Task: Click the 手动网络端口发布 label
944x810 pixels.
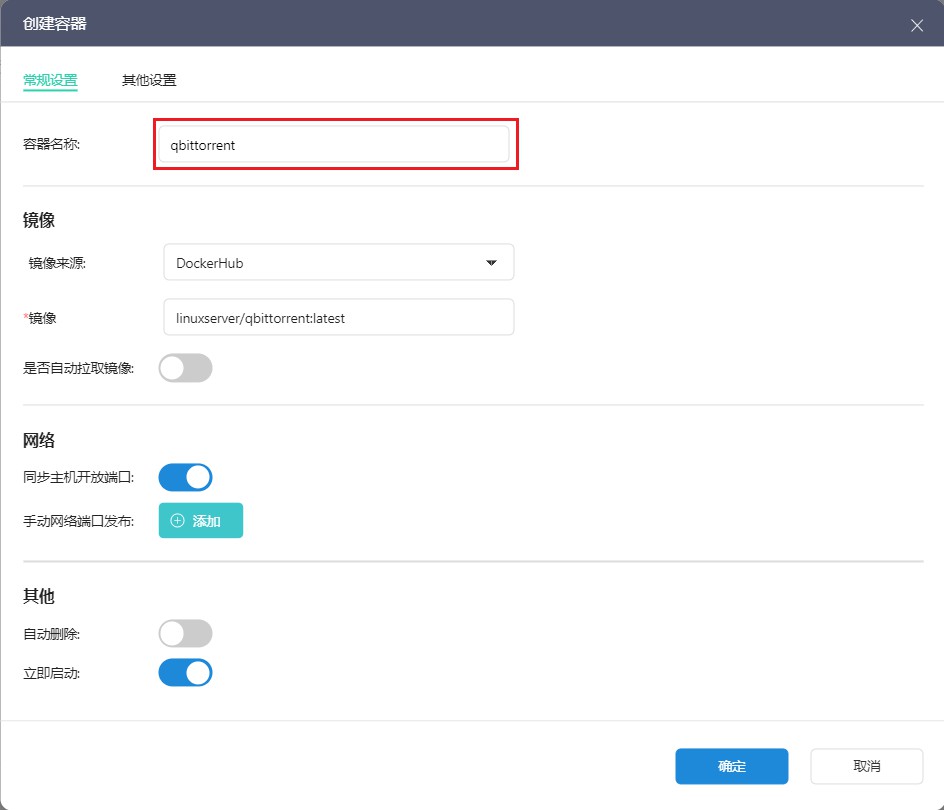Action: [78, 521]
